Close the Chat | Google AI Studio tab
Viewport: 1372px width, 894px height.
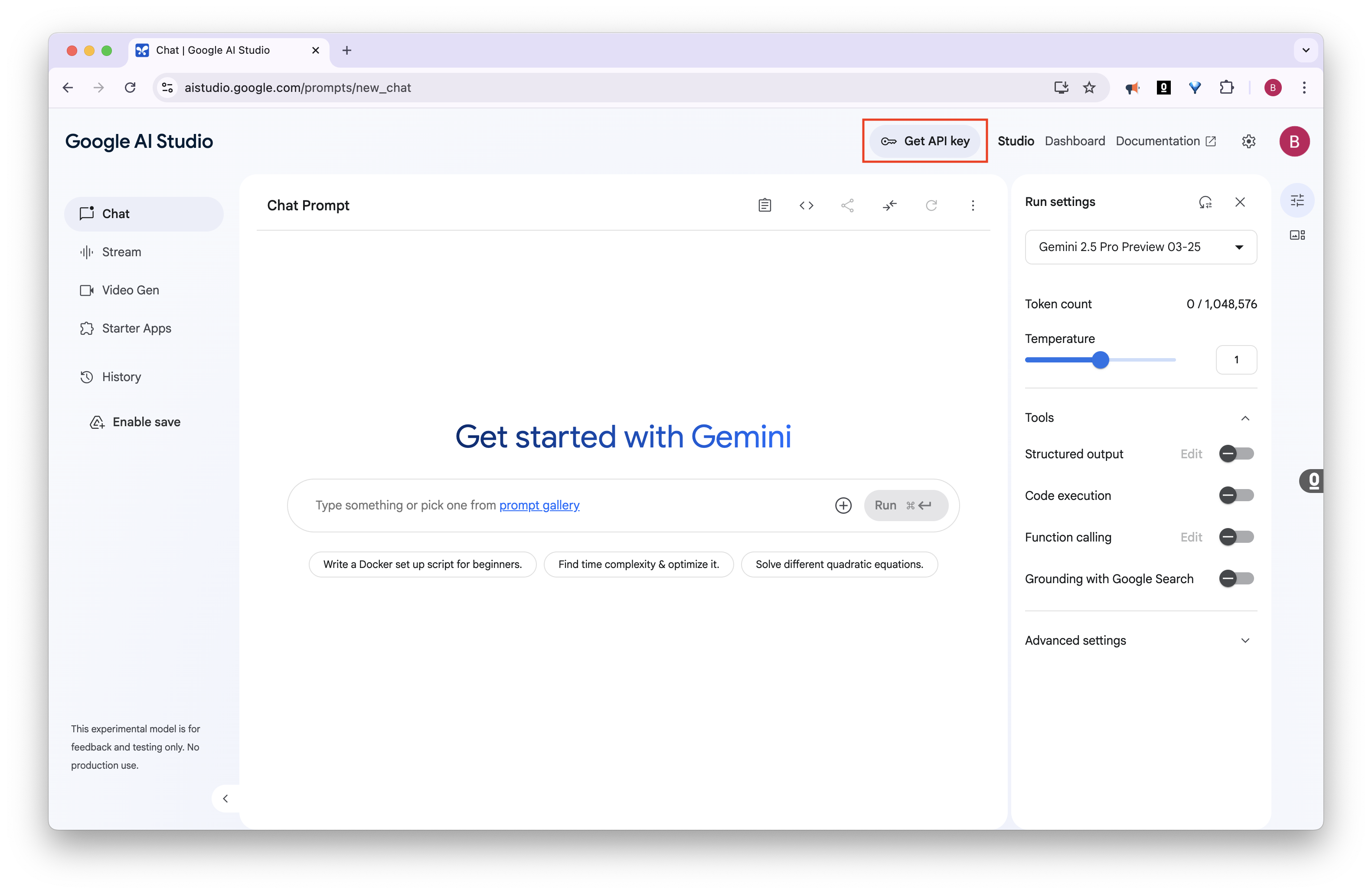point(315,50)
